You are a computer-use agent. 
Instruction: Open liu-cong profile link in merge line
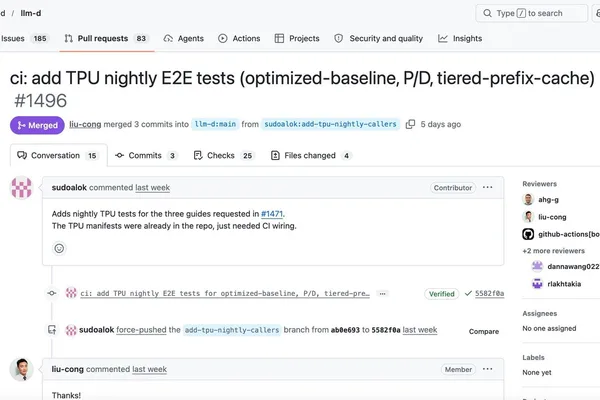[x=85, y=124]
